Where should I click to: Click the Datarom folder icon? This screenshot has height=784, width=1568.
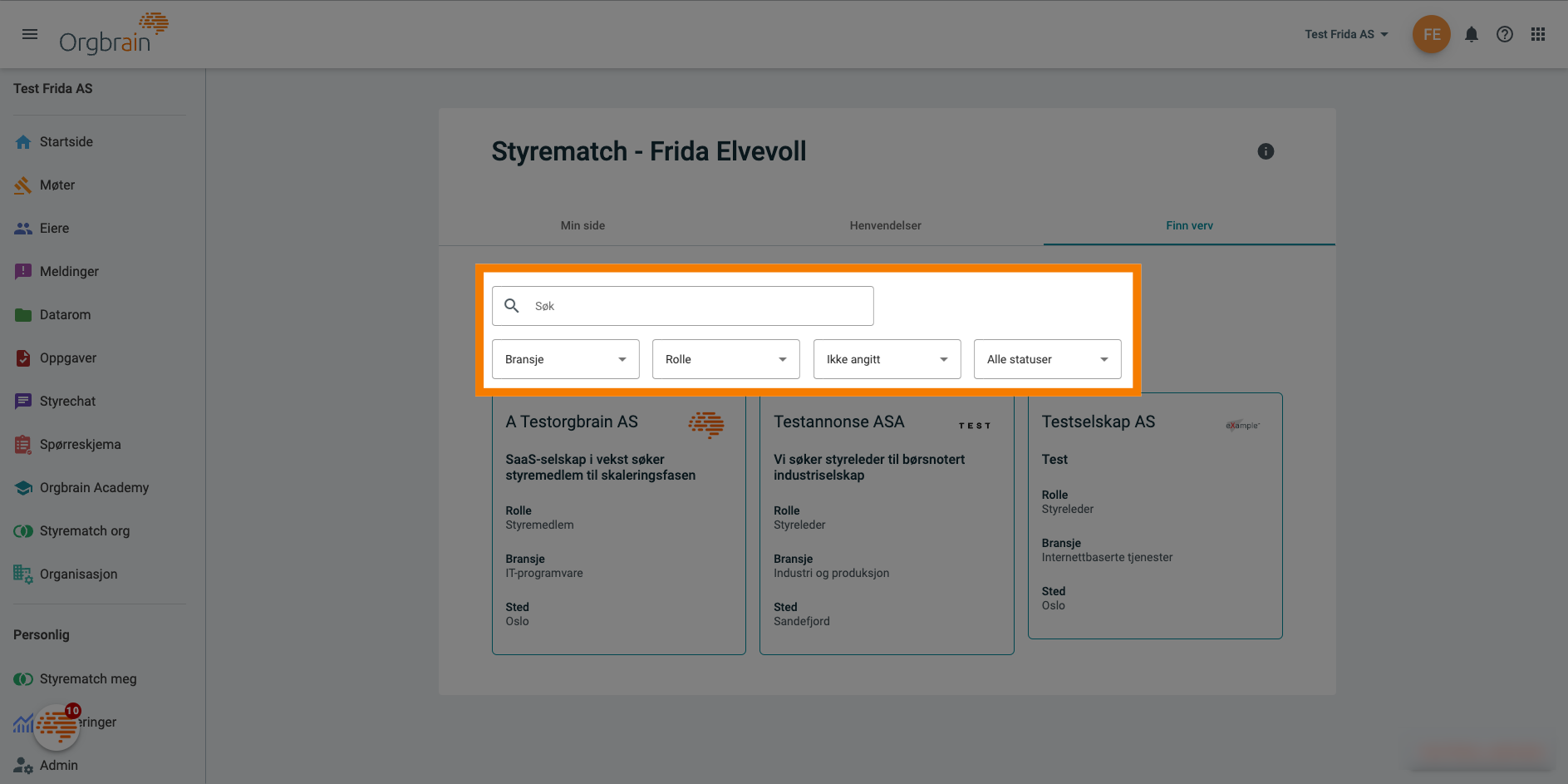pyautogui.click(x=23, y=315)
